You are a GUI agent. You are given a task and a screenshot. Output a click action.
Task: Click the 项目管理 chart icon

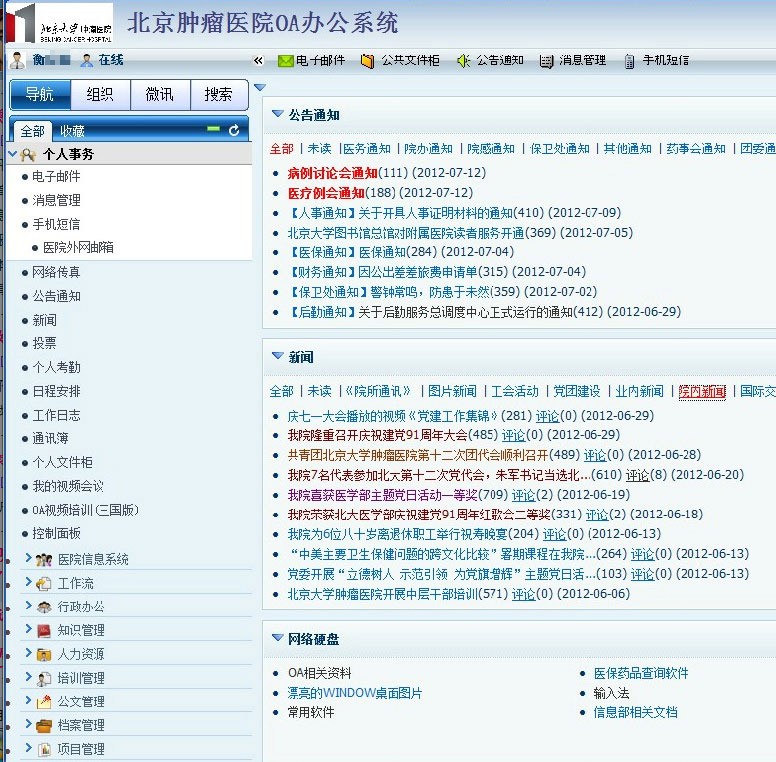44,750
